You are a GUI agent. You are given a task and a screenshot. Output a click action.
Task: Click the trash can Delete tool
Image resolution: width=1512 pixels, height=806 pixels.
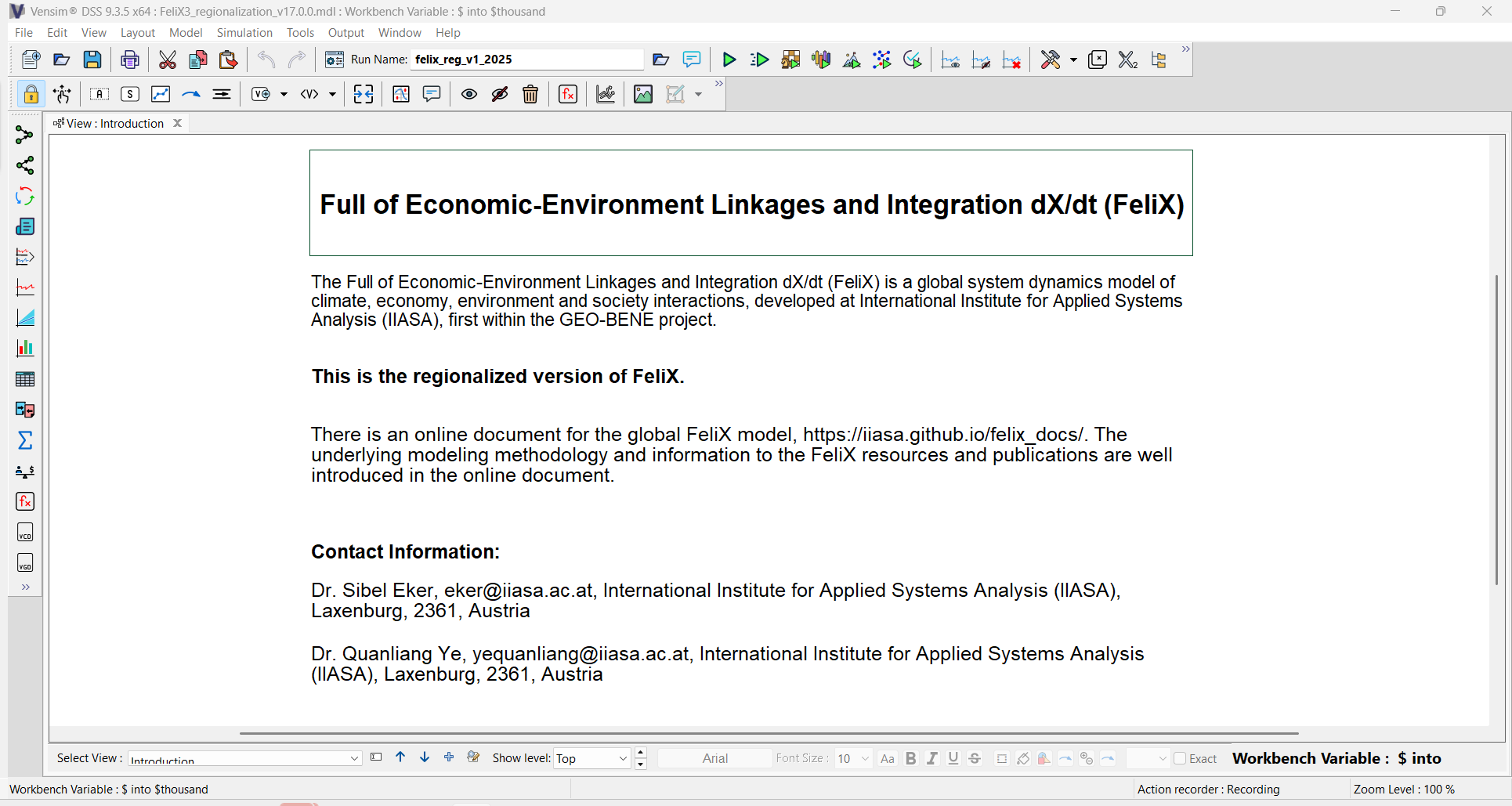click(x=530, y=95)
